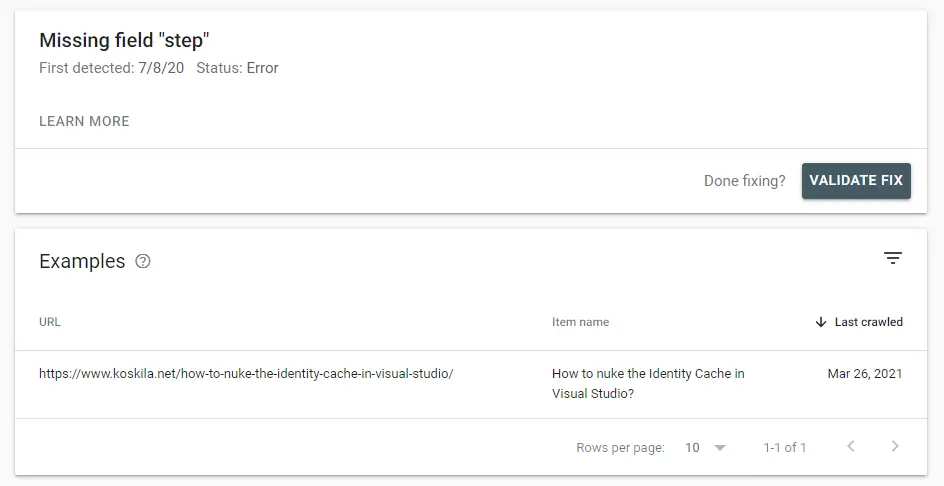Screen dimensions: 944x486
Task: Open the Examples help question mark icon
Action: coord(143,262)
